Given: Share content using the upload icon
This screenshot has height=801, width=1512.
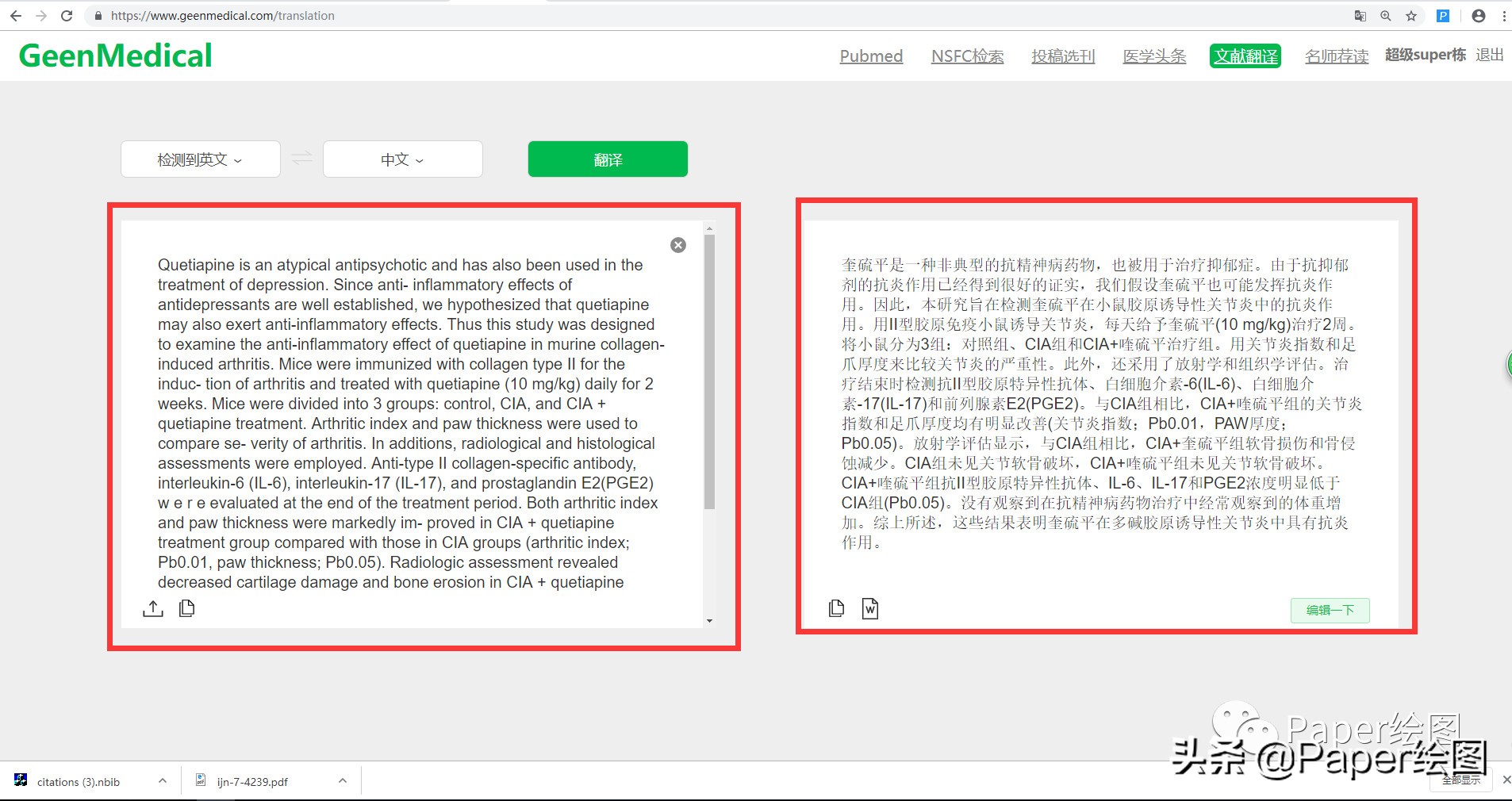Looking at the screenshot, I should click(153, 608).
